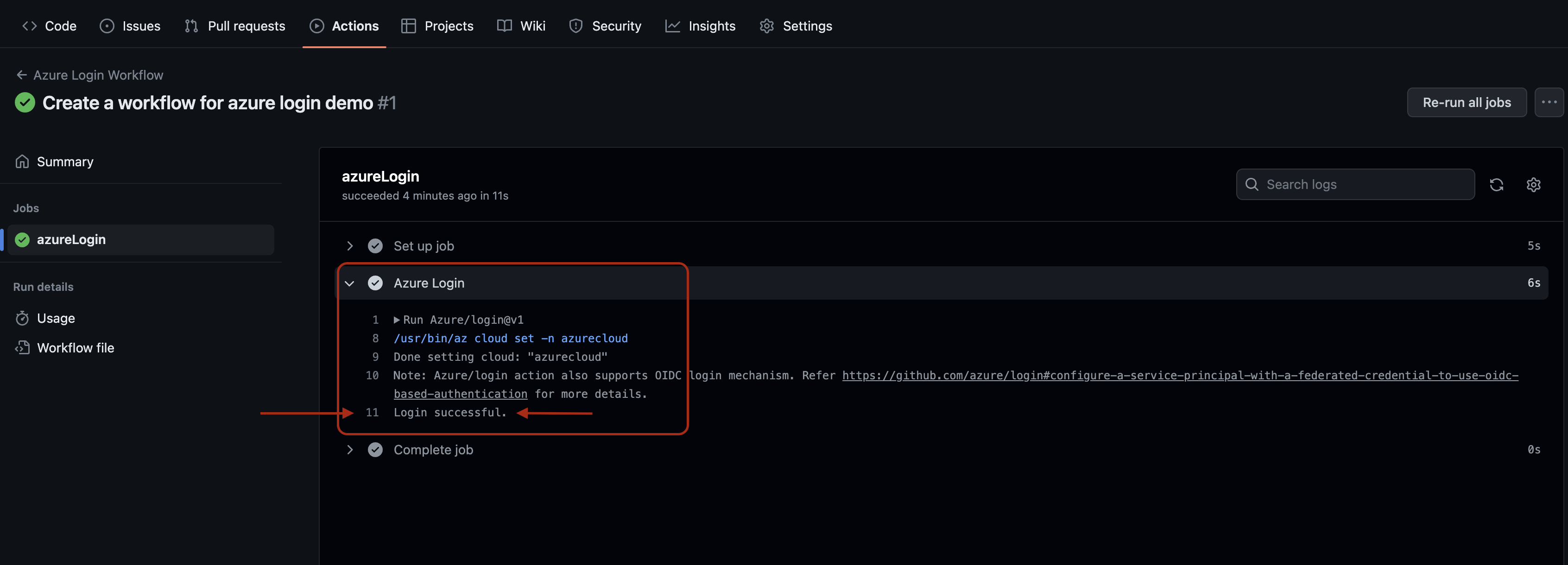1568x565 pixels.
Task: Click the 5s duration of Set up job
Action: [x=1533, y=246]
